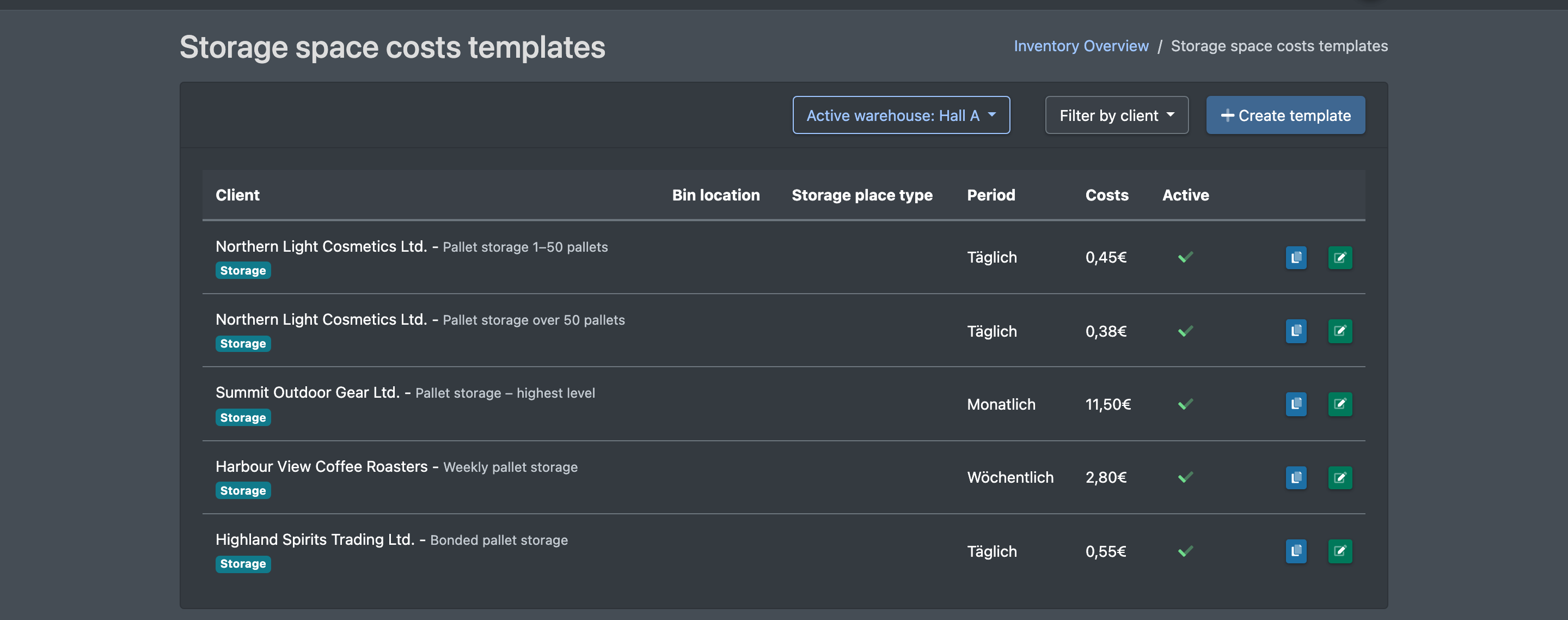Open the Active warehouse: Hall A dropdown
Screen dimensions: 1568x620
tap(901, 115)
